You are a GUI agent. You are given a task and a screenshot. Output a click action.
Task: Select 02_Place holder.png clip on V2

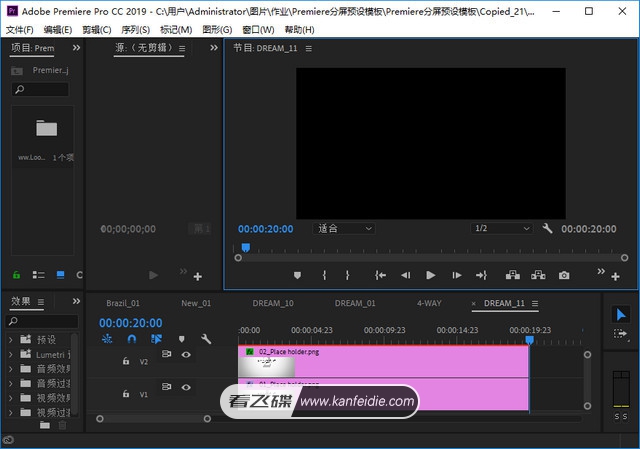[x=383, y=361]
